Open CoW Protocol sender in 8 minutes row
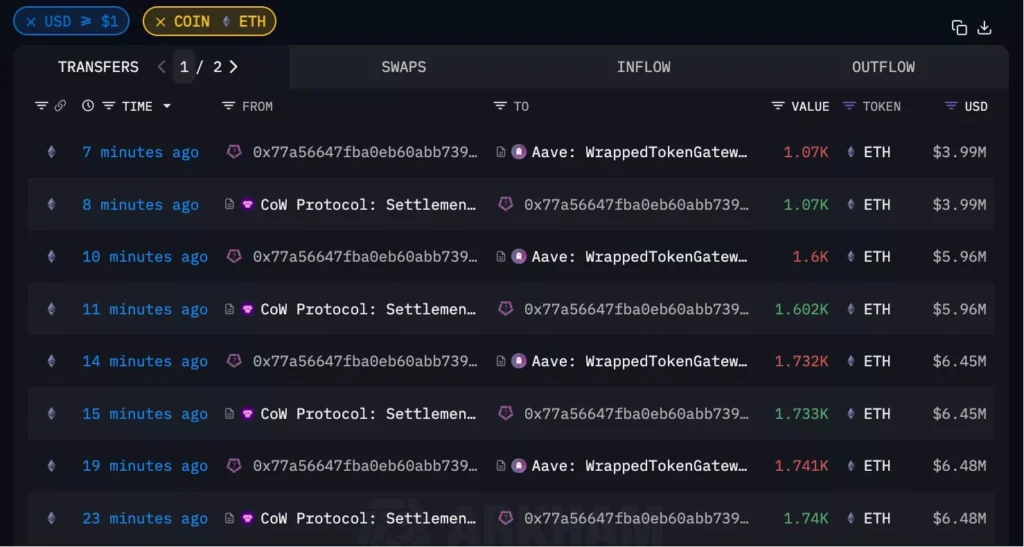The image size is (1024, 547). 368,204
